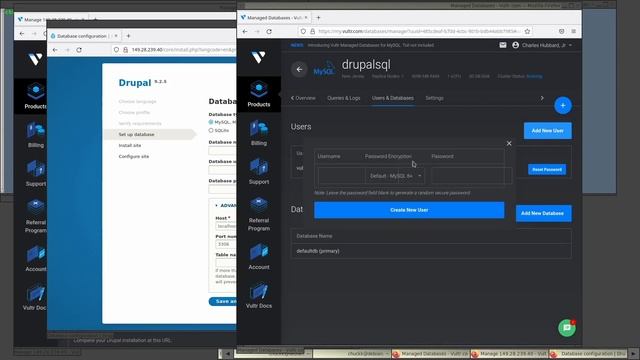
Task: Click the blue plus circle button
Action: (x=563, y=105)
